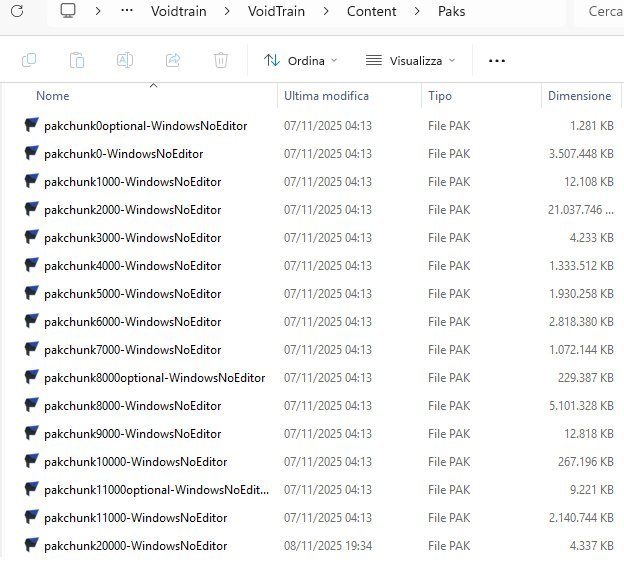
Task: Click the file icon of pakchunk4000-WindowsNoEditor
Action: point(31,265)
